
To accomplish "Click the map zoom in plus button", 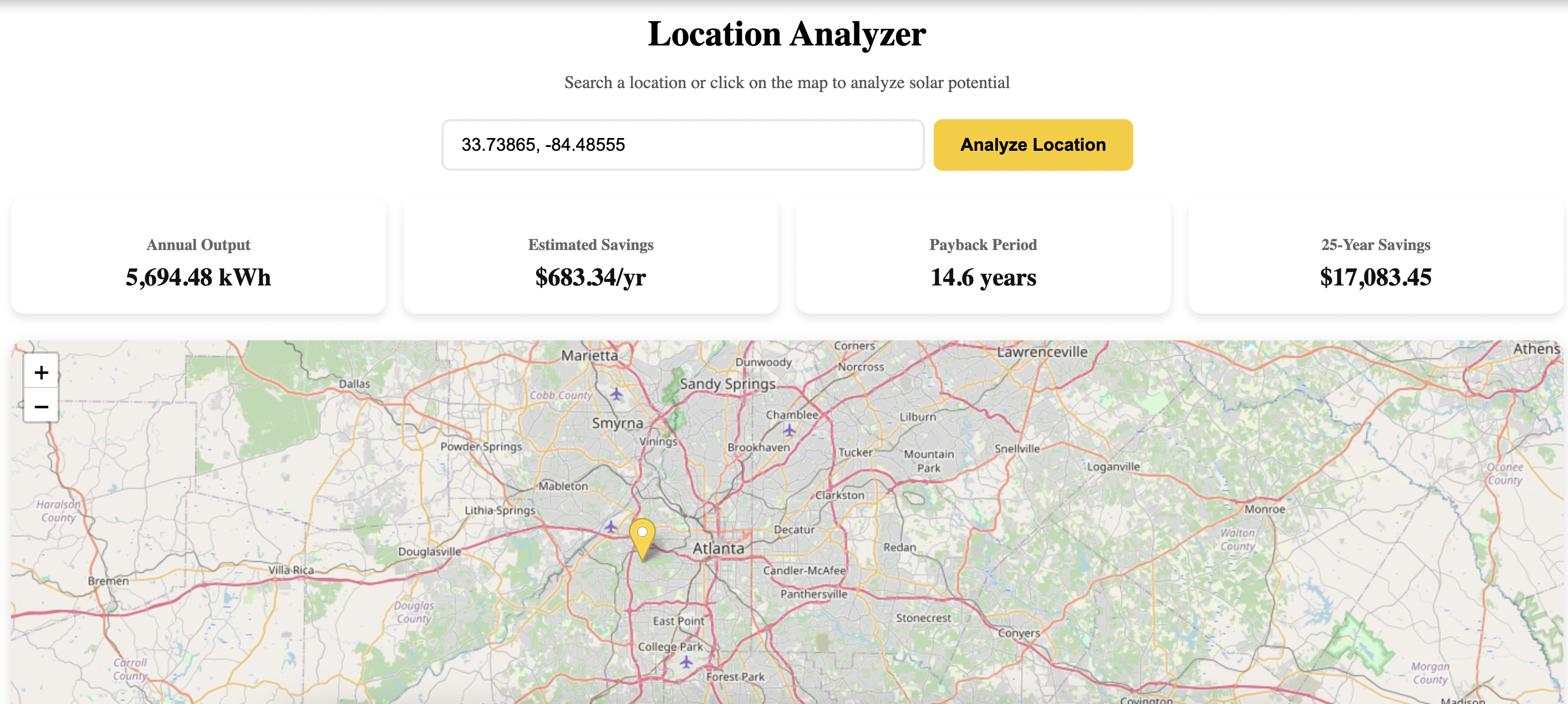I will (41, 372).
